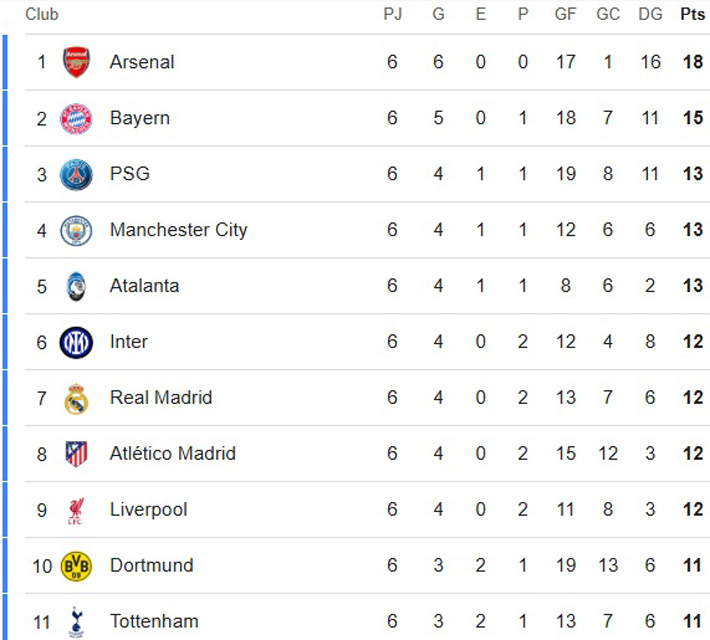Image resolution: width=710 pixels, height=640 pixels.
Task: Click the DG column header
Action: pyautogui.click(x=650, y=14)
